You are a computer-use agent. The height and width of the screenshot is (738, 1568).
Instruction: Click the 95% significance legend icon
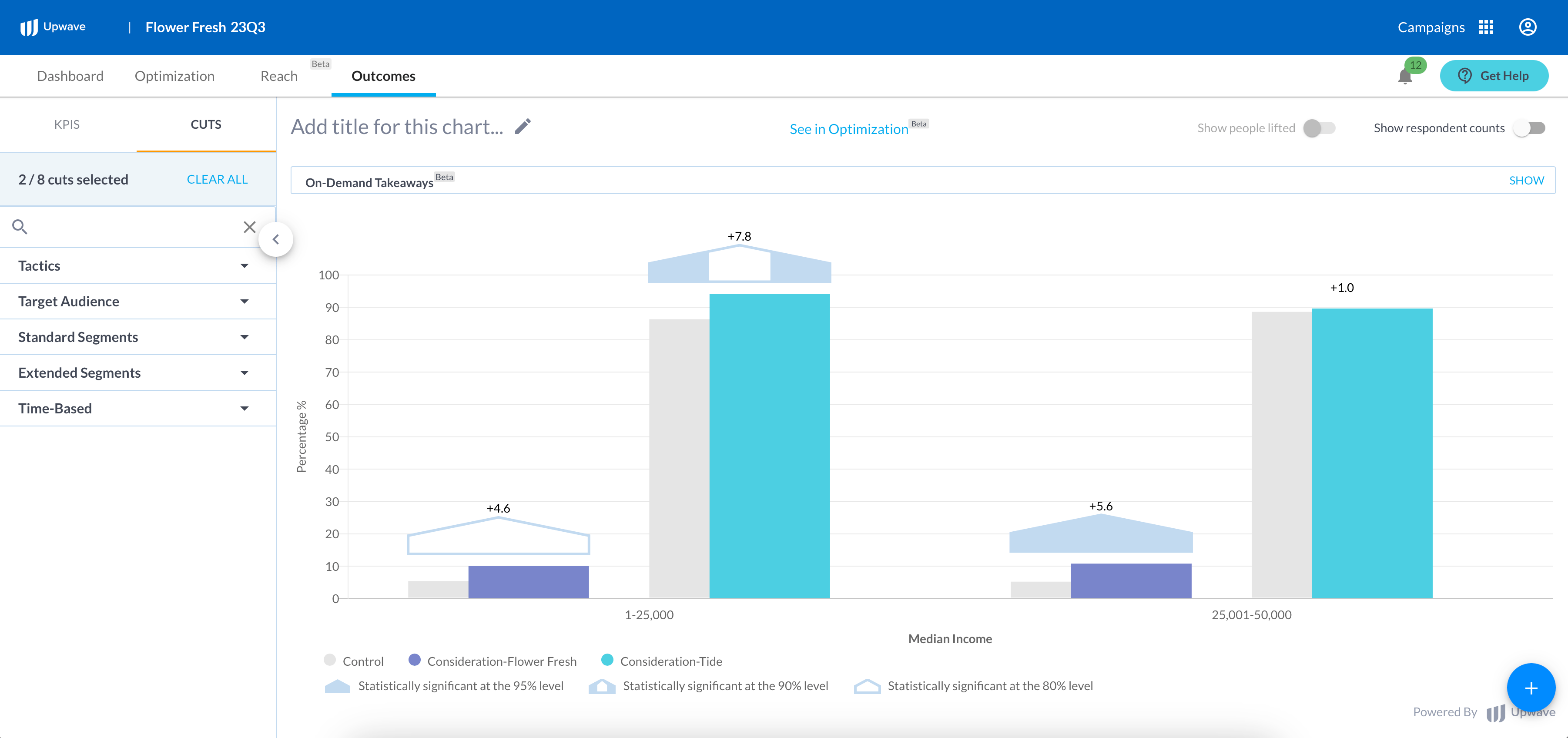click(337, 686)
